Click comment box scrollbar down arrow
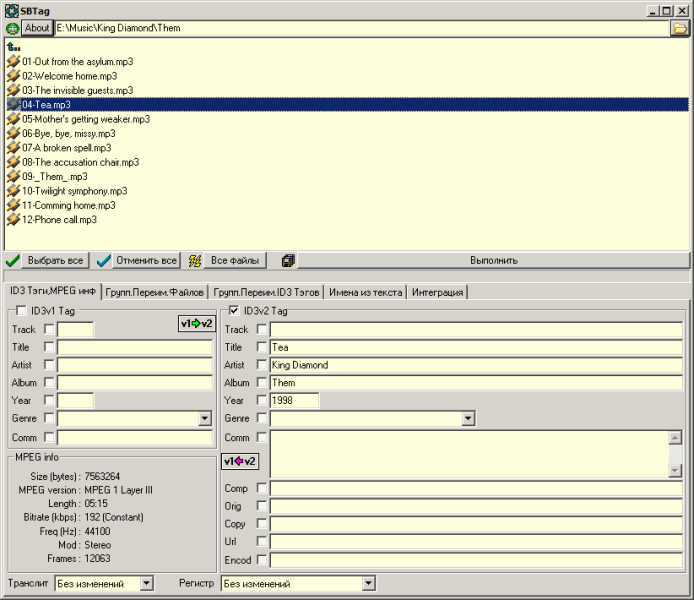The image size is (694, 600). [675, 470]
